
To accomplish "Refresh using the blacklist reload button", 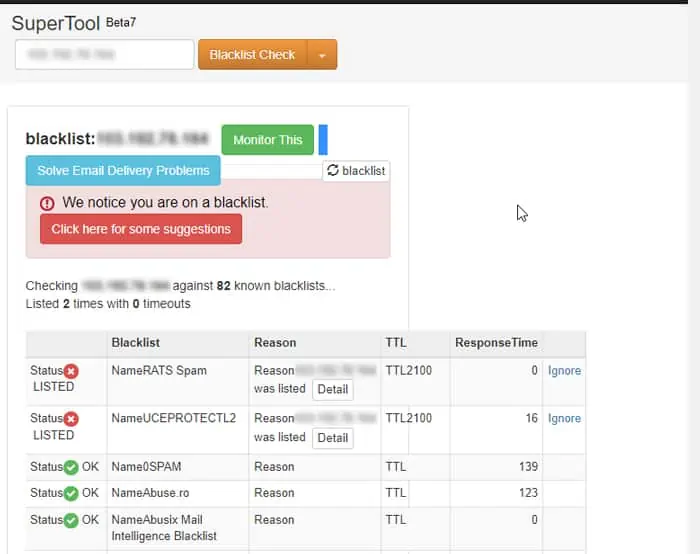I will pos(356,171).
